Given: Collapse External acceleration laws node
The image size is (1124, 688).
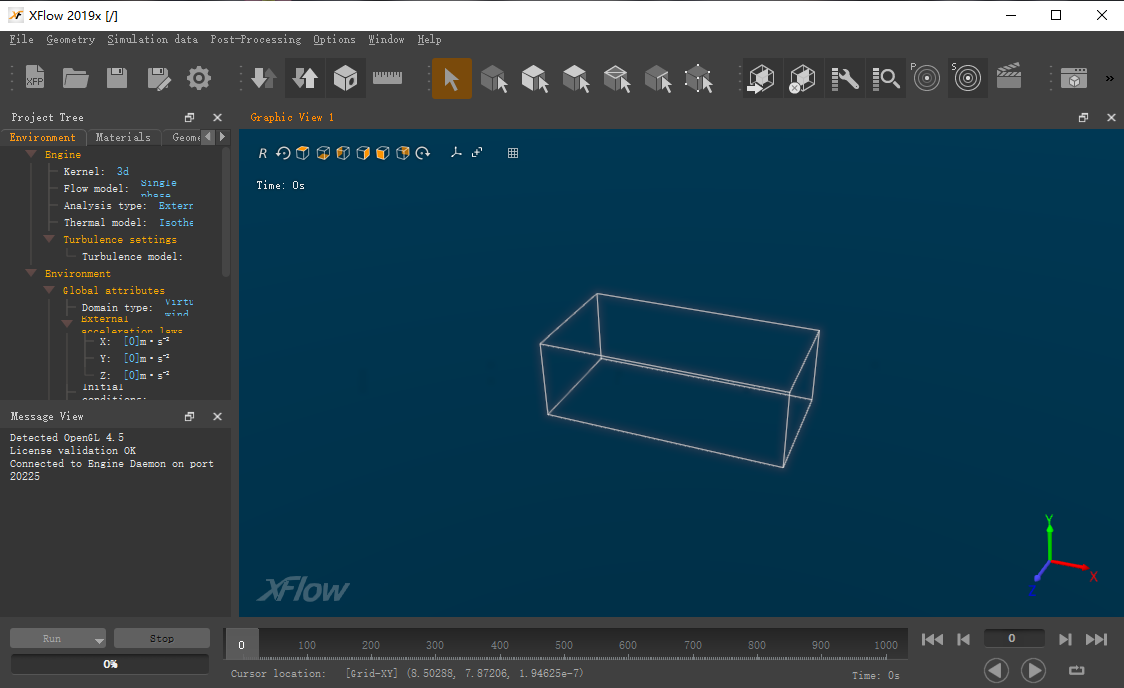Looking at the screenshot, I should click(67, 324).
